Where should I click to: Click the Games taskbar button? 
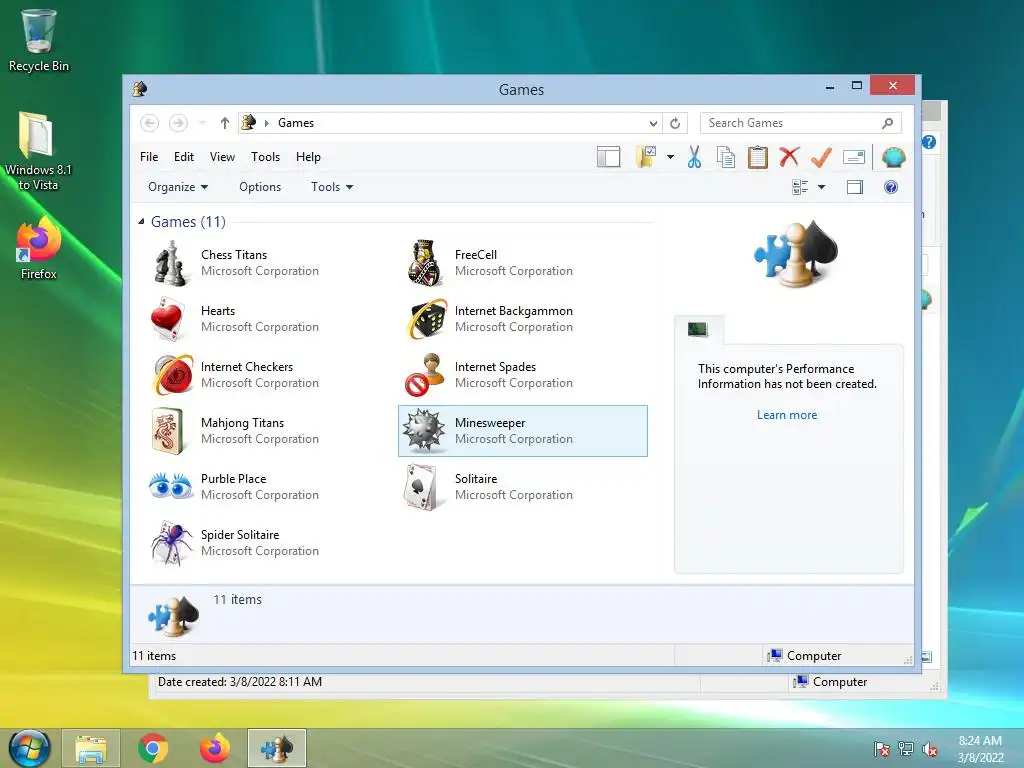(277, 748)
